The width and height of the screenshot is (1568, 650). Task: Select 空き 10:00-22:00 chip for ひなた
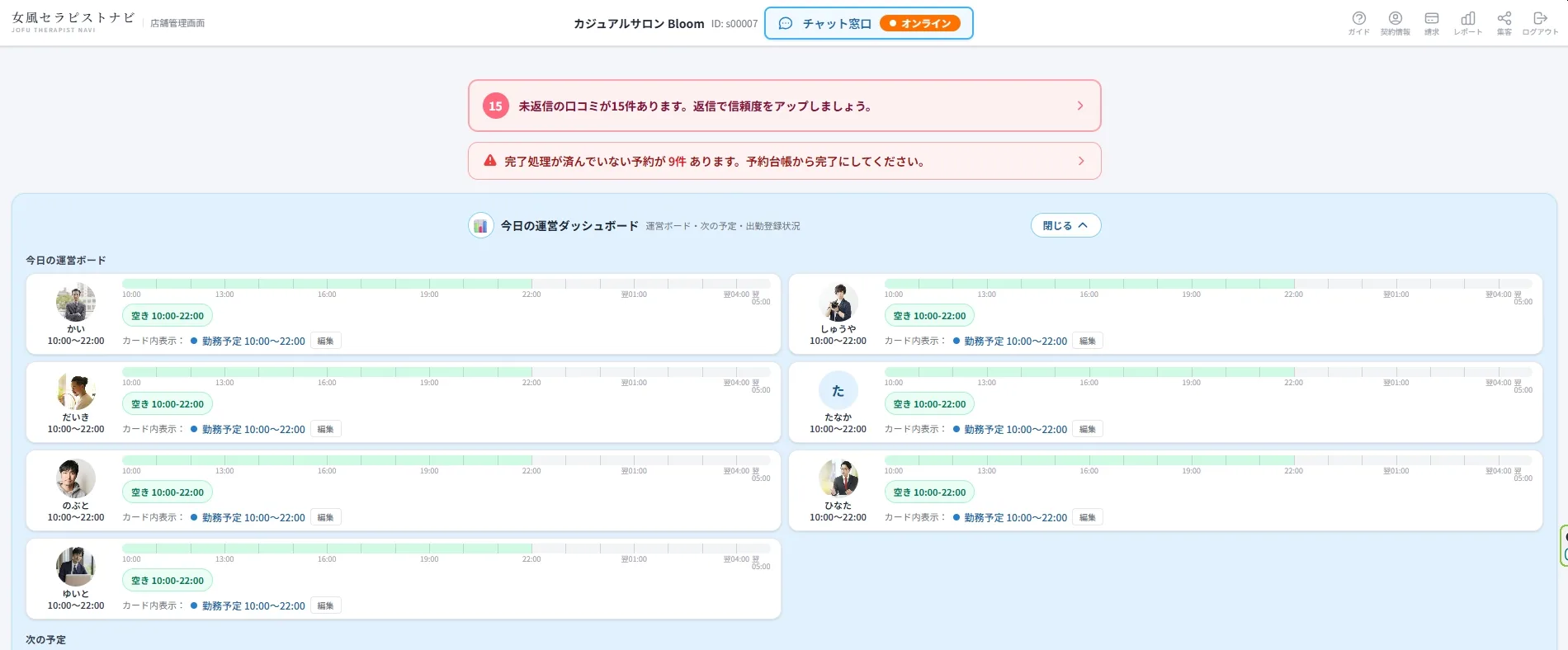tap(929, 492)
